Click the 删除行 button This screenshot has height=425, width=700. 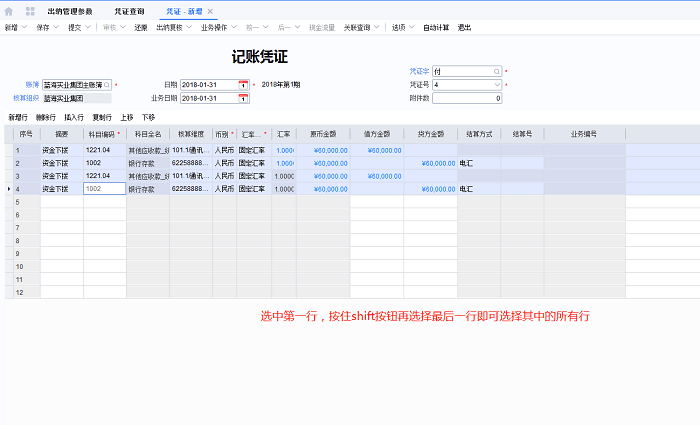coord(46,117)
